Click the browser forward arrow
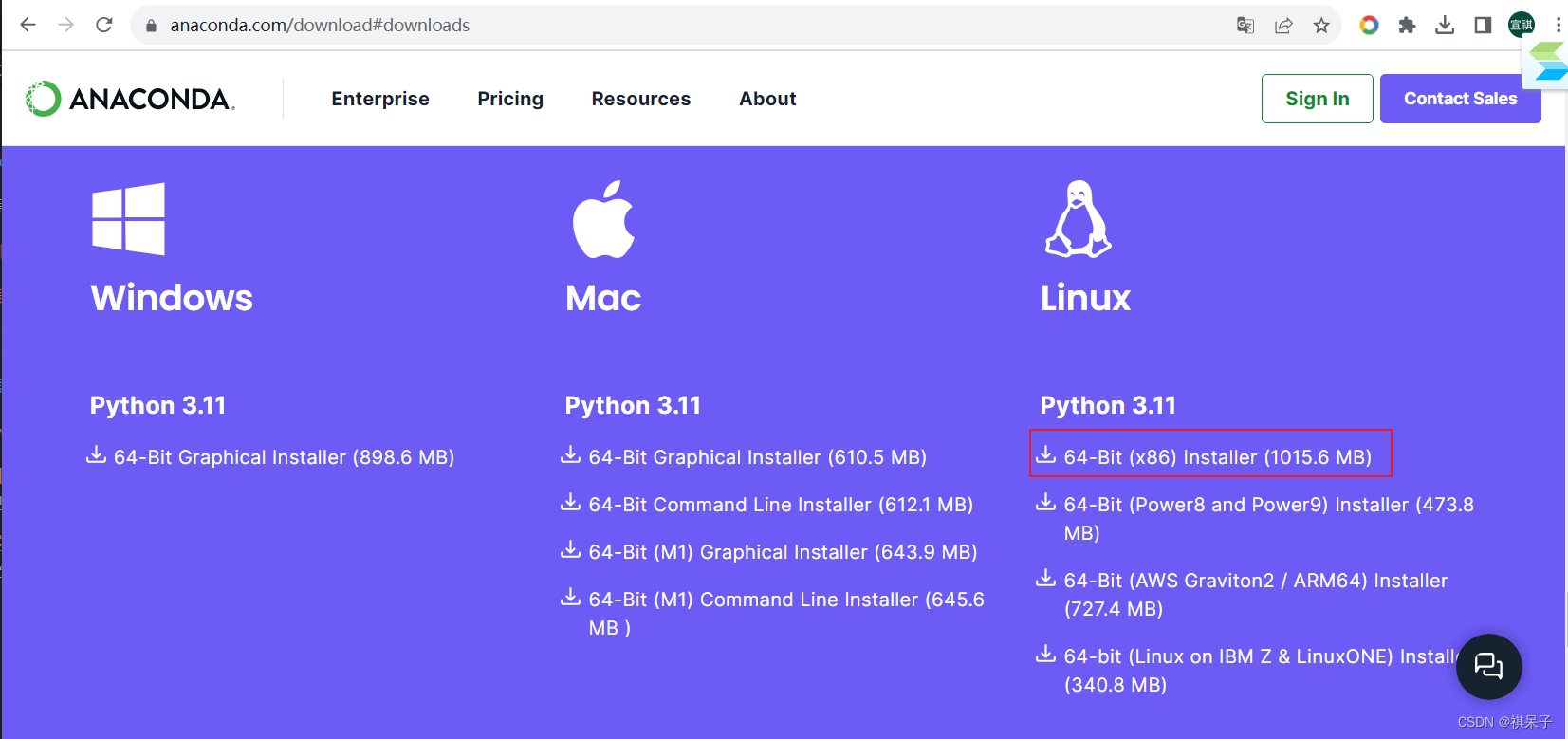The height and width of the screenshot is (739, 1568). click(65, 25)
